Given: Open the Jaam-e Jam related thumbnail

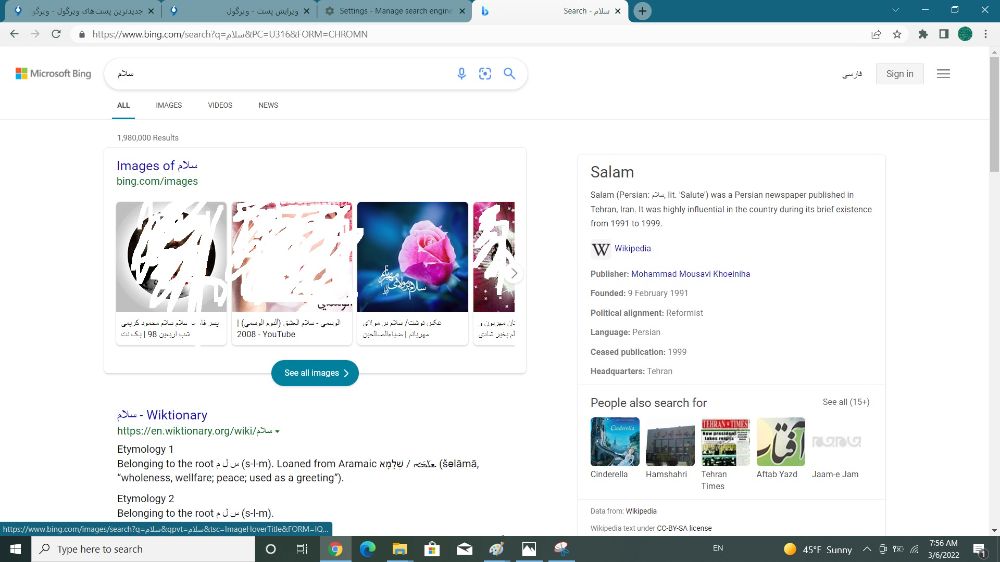Looking at the screenshot, I should (x=836, y=441).
